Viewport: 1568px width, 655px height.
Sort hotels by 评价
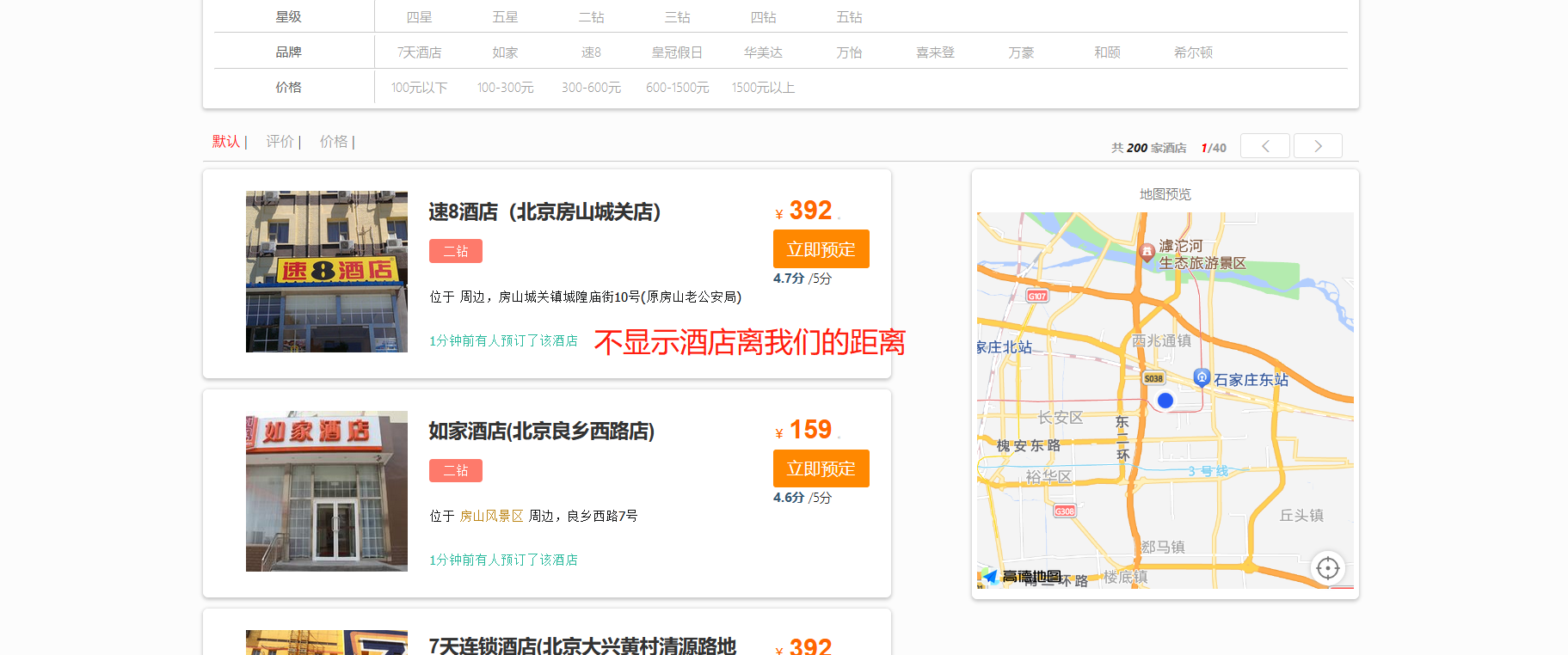tap(280, 142)
